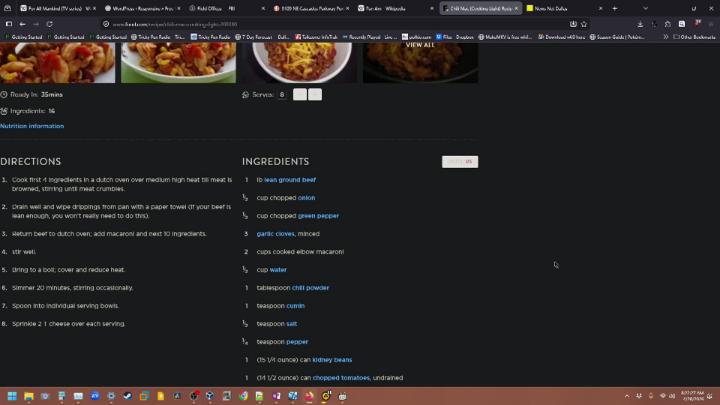Viewport: 720px width, 405px height.
Task: Click the Dropbox tray icon
Action: [639, 396]
